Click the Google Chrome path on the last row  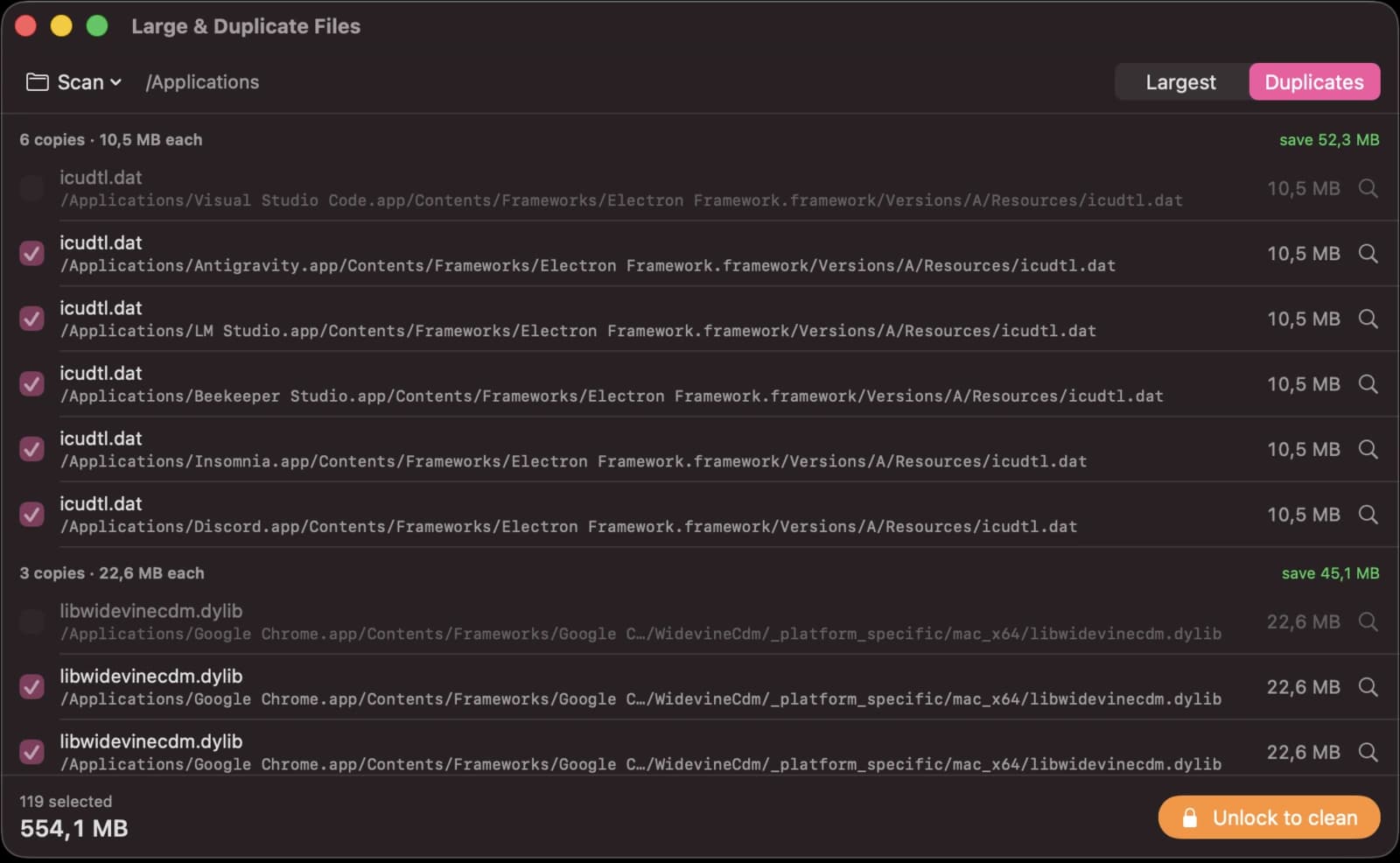pyautogui.click(x=640, y=764)
